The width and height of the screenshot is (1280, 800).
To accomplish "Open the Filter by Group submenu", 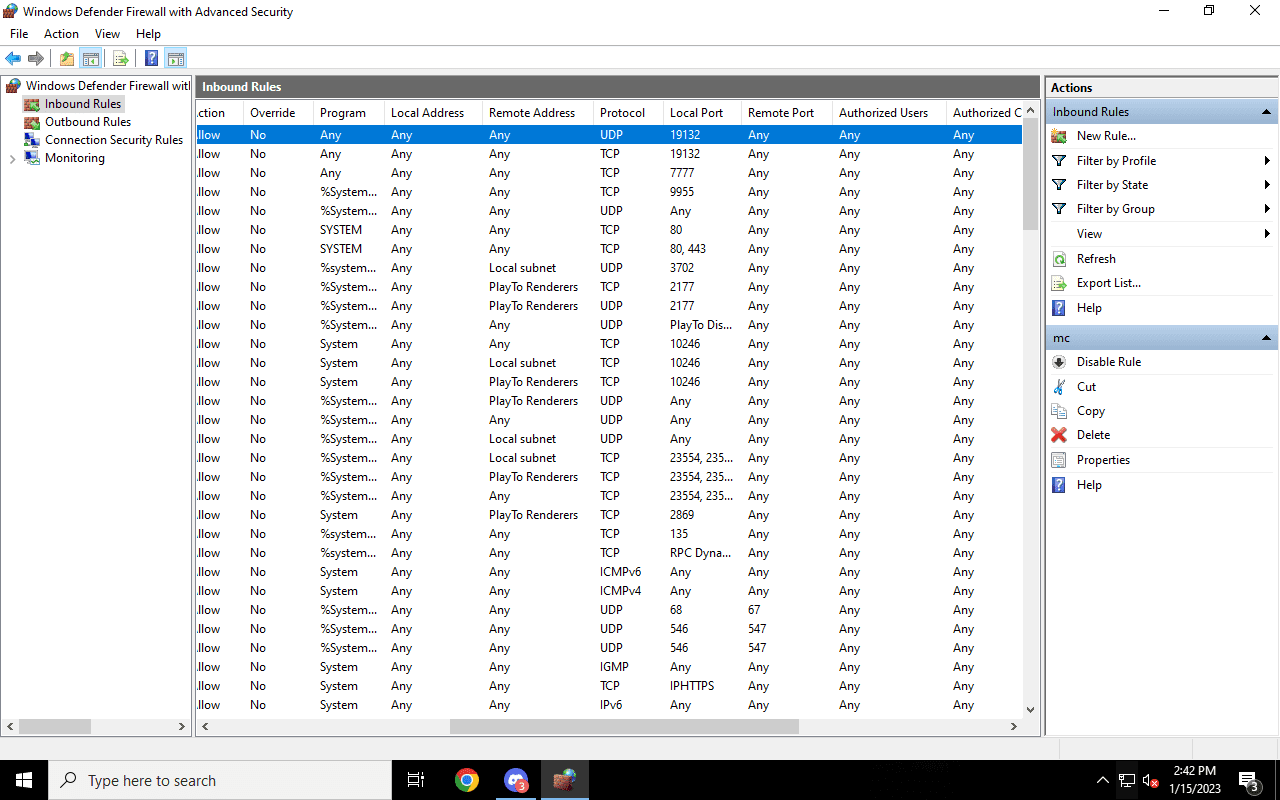I will click(1115, 209).
